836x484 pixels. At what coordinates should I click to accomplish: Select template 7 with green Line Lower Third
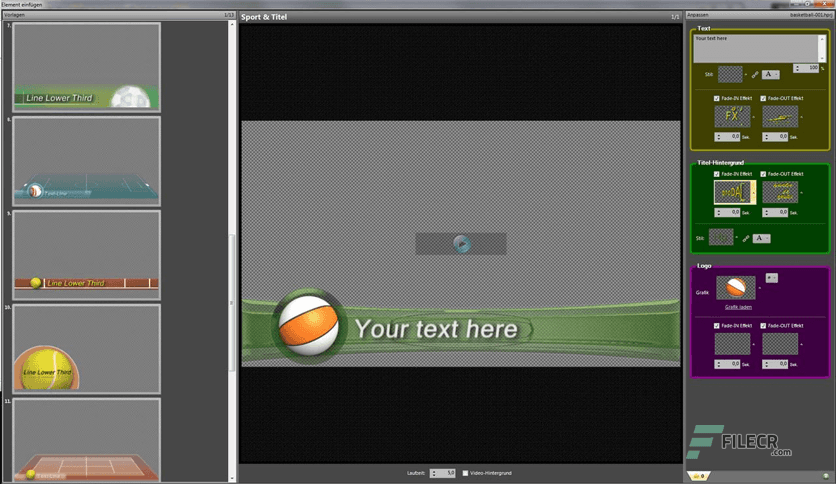tap(86, 67)
